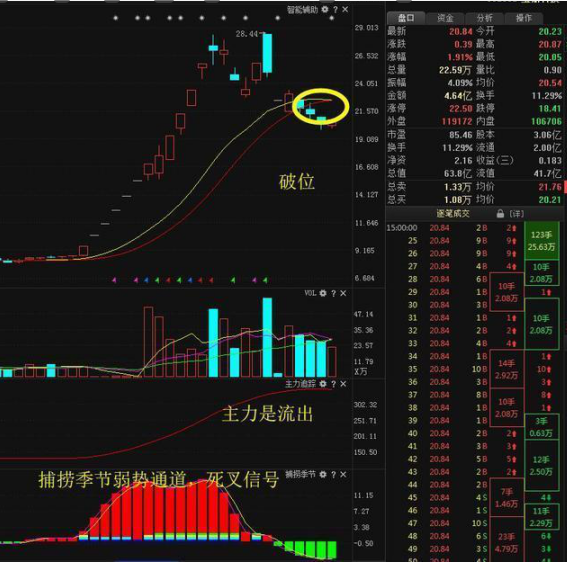
Task: Close the 主力追踪 indicator panel
Action: [x=343, y=384]
